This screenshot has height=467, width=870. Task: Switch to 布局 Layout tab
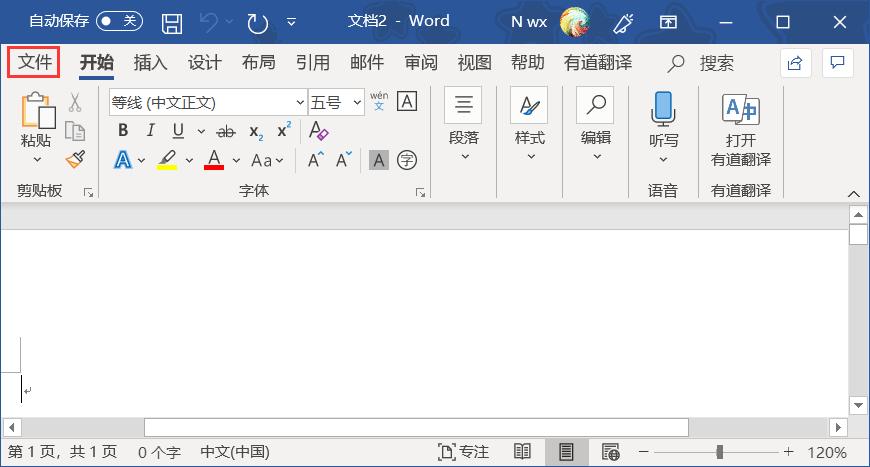point(259,63)
